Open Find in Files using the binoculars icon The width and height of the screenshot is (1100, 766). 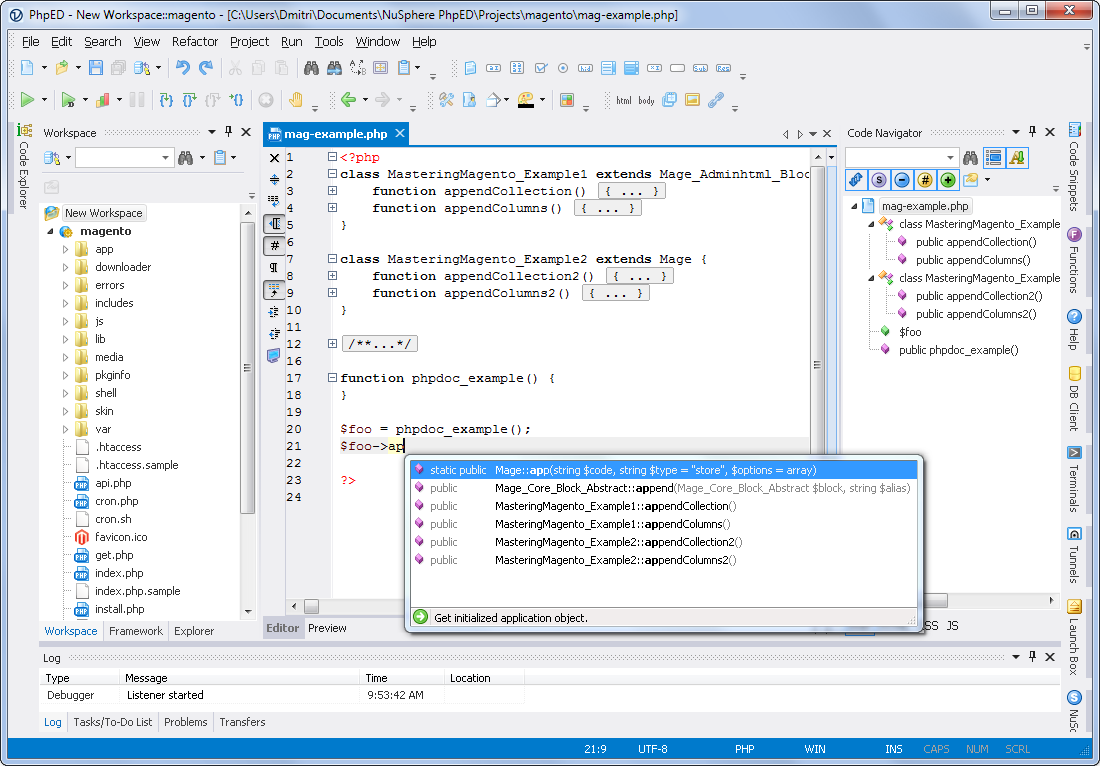(x=310, y=67)
